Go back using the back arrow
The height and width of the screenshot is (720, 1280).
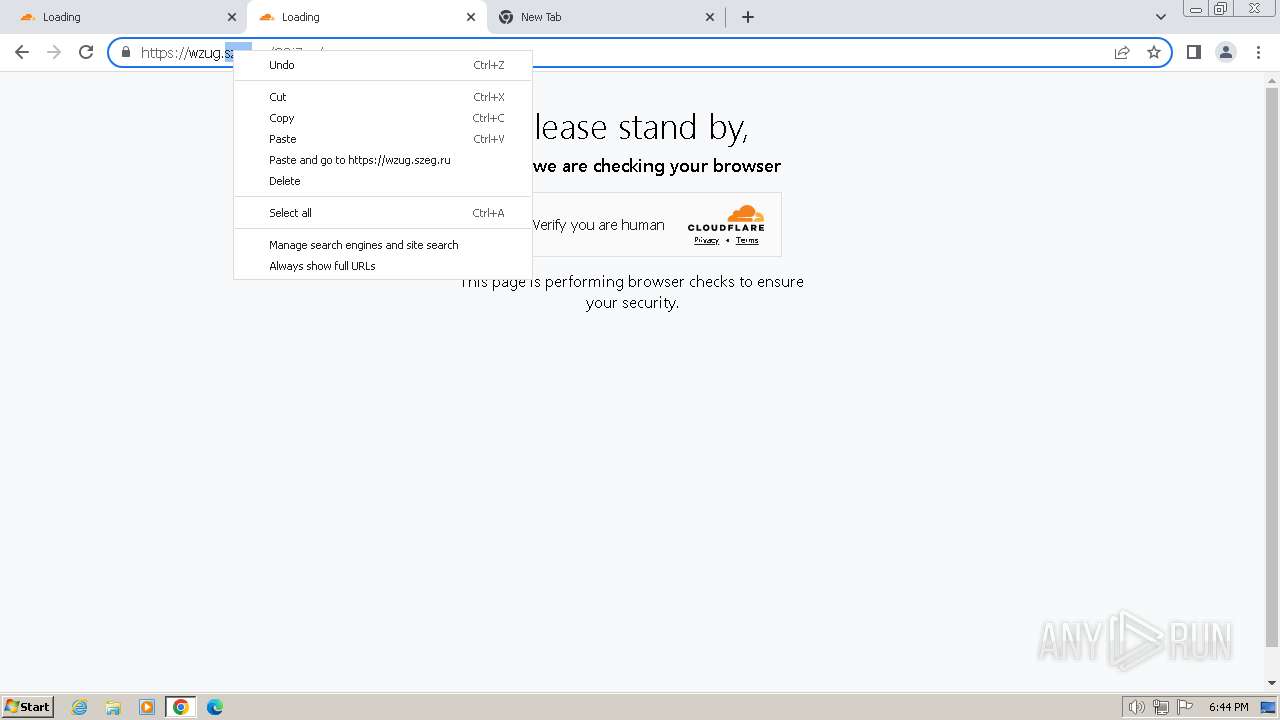coord(22,52)
